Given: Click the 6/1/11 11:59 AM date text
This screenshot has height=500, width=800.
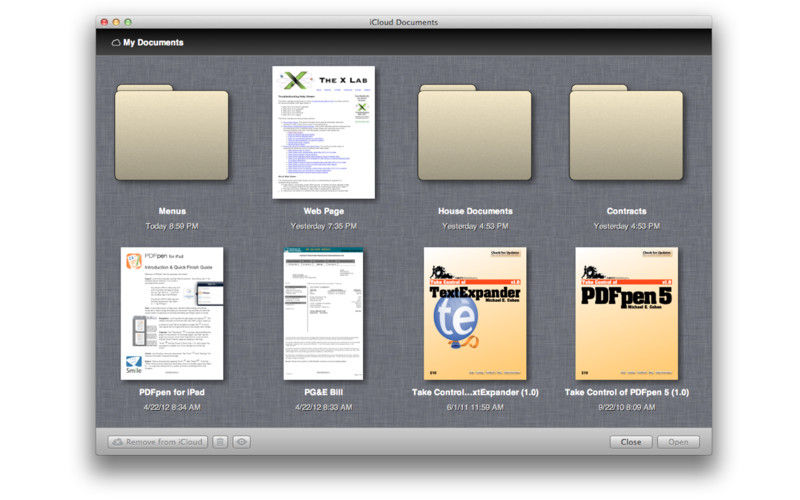Looking at the screenshot, I should pos(475,407).
